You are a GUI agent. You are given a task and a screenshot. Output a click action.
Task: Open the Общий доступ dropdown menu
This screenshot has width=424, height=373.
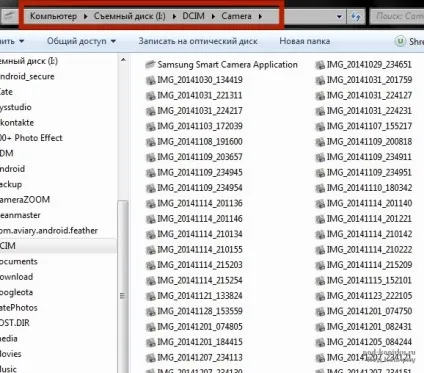pyautogui.click(x=81, y=41)
